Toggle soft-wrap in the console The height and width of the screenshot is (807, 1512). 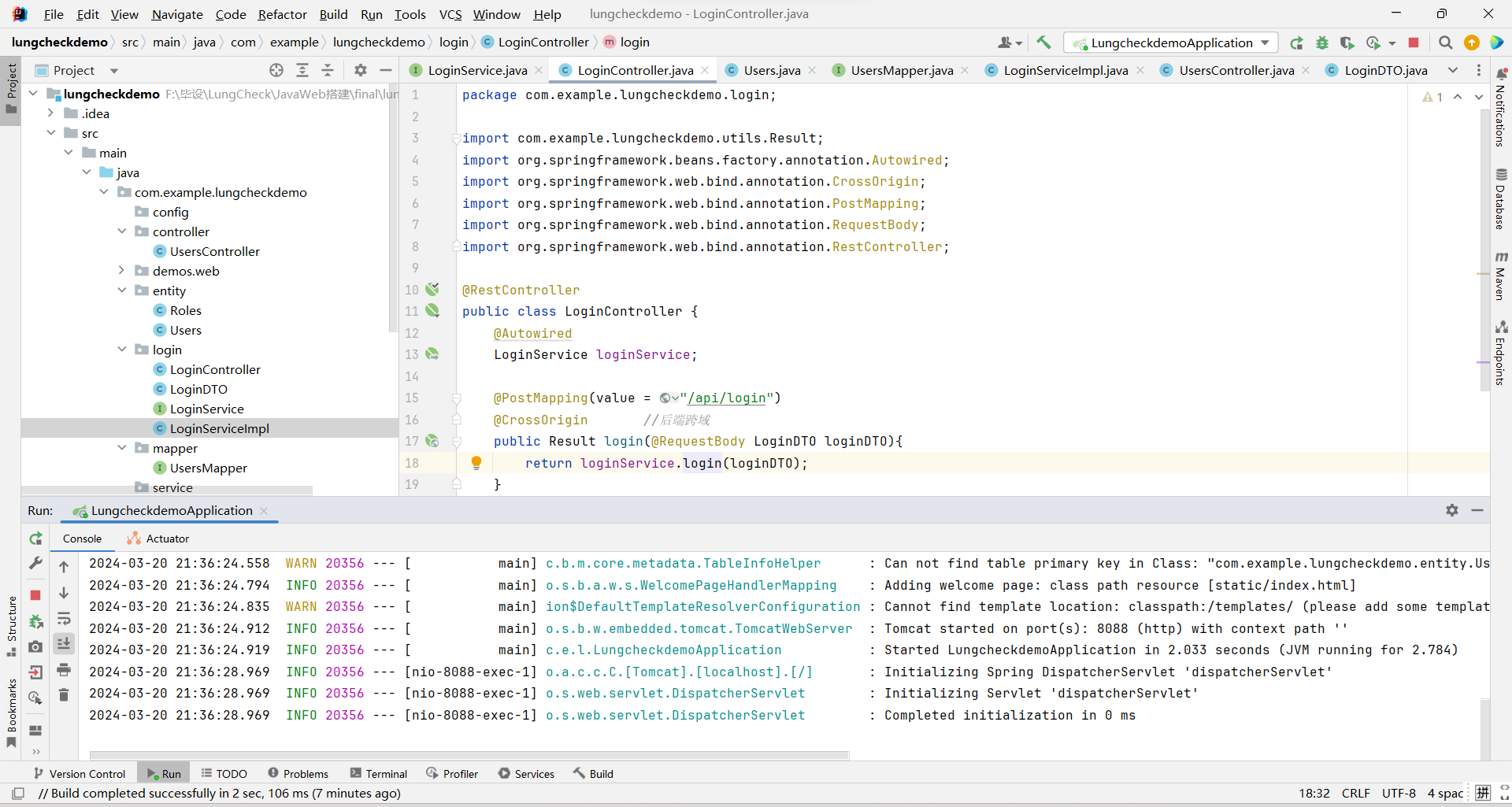pos(64,618)
